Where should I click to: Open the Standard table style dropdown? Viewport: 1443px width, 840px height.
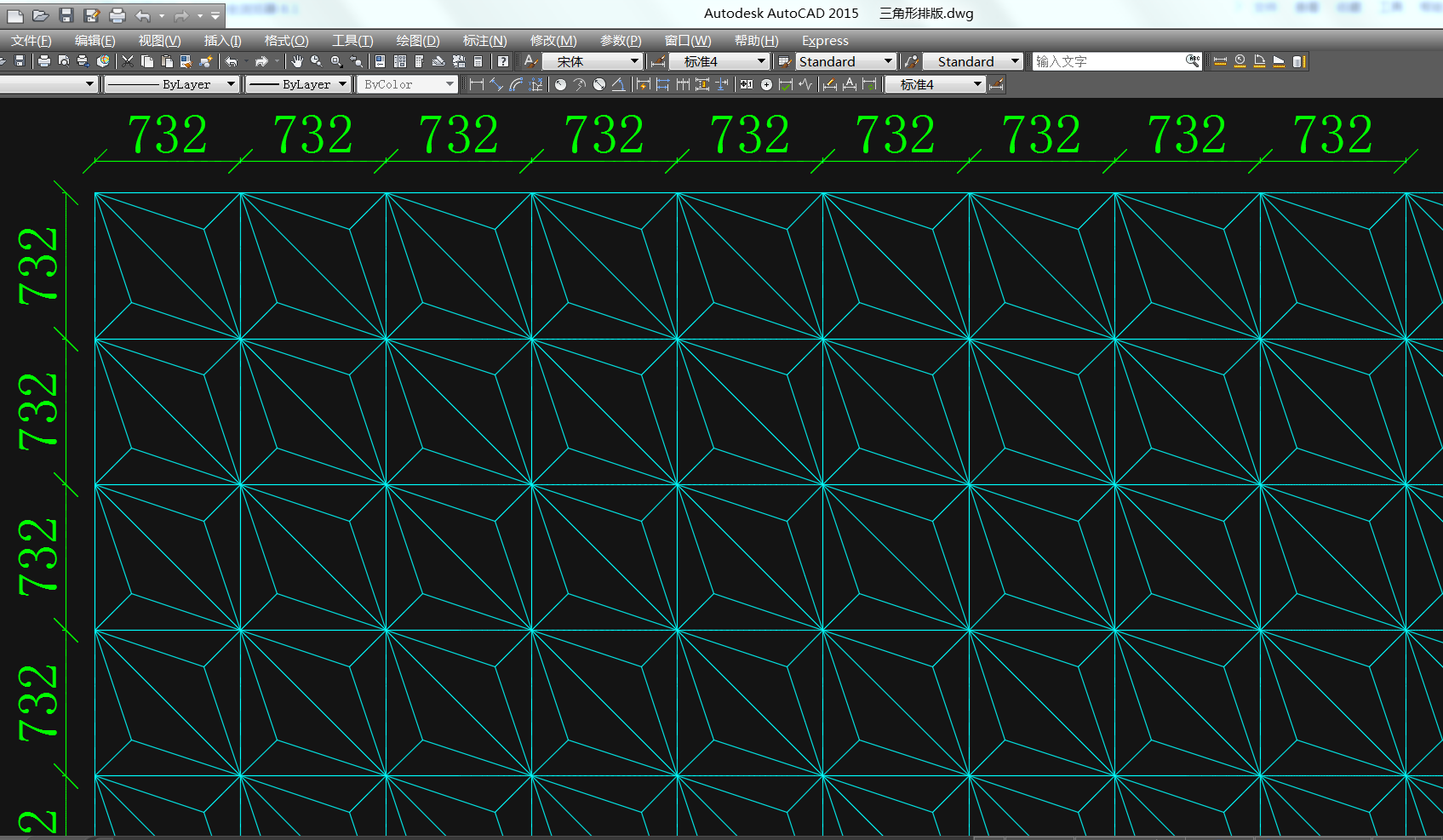pyautogui.click(x=888, y=61)
